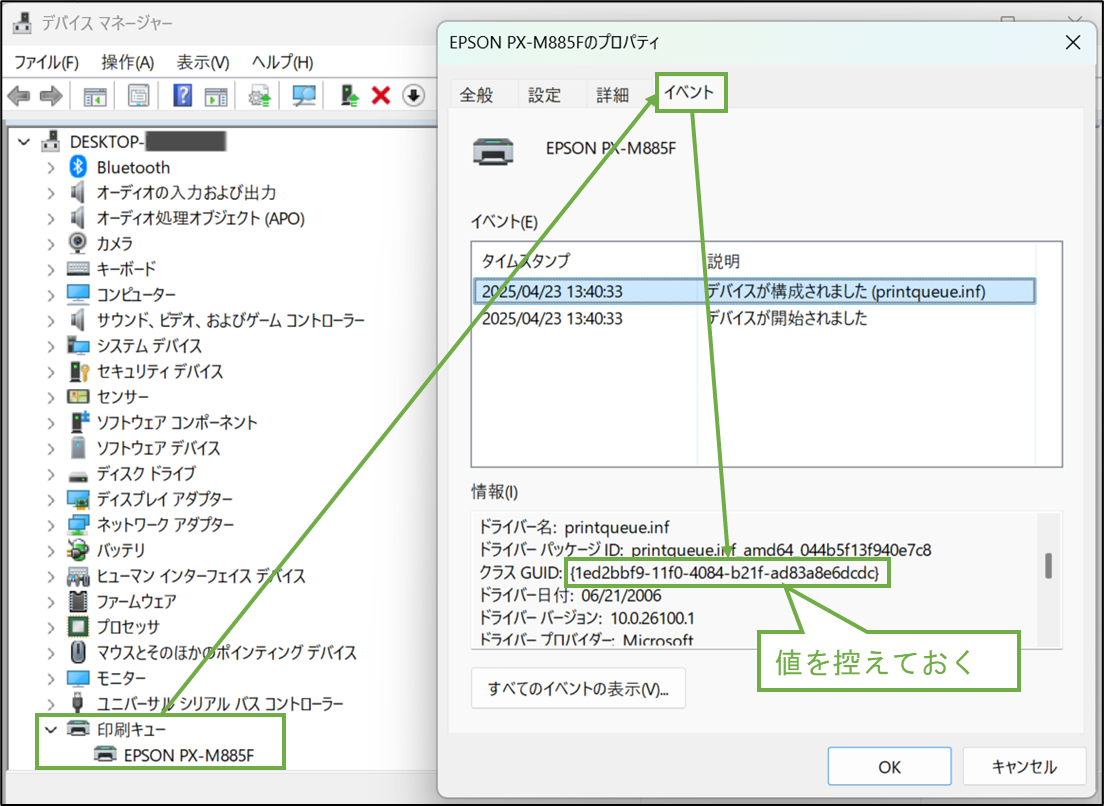This screenshot has width=1104, height=806.
Task: Select the デバイスが開始されました event row
Action: pyautogui.click(x=754, y=318)
